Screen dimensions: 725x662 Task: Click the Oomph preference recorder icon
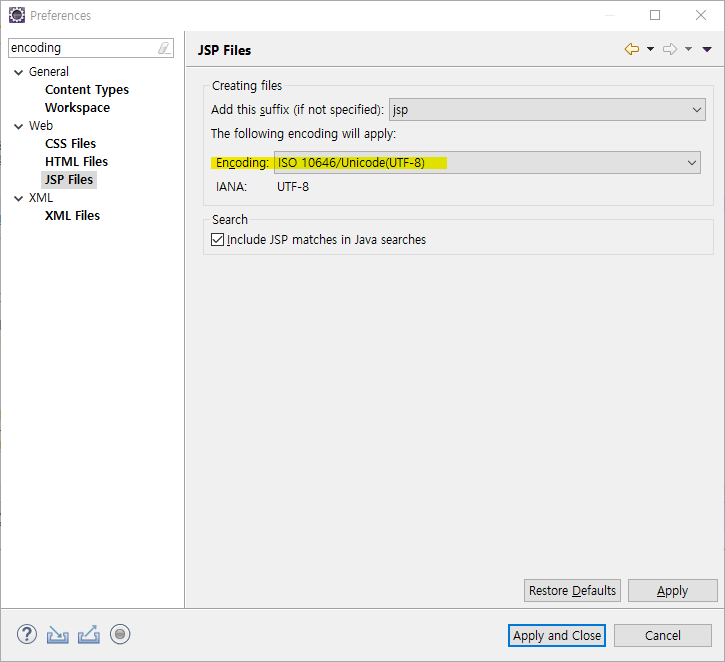pos(120,634)
